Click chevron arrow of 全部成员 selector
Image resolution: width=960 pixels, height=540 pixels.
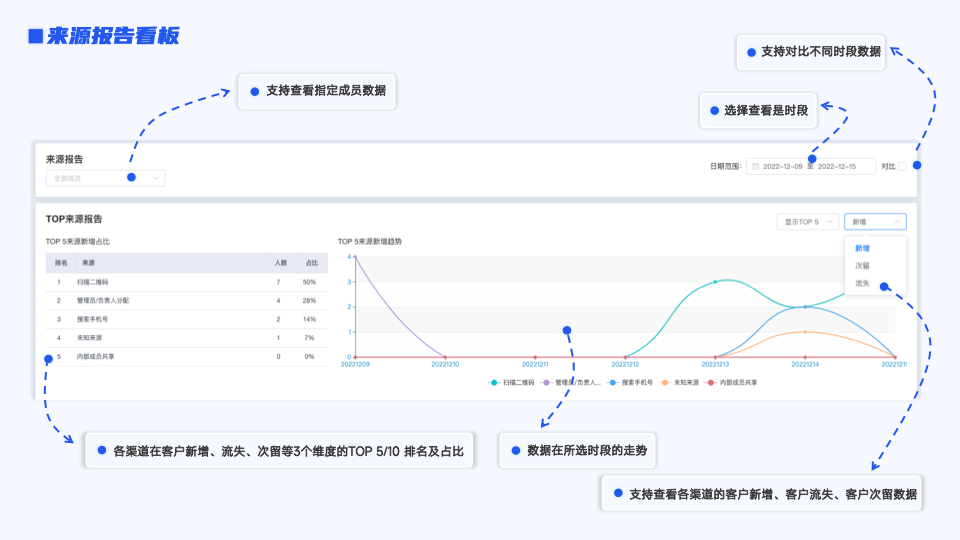tap(156, 178)
